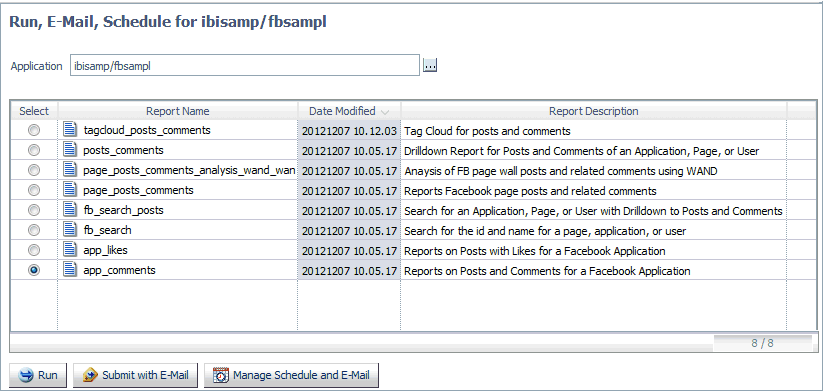
Task: Click the posts_comments report document icon
Action: [70, 150]
